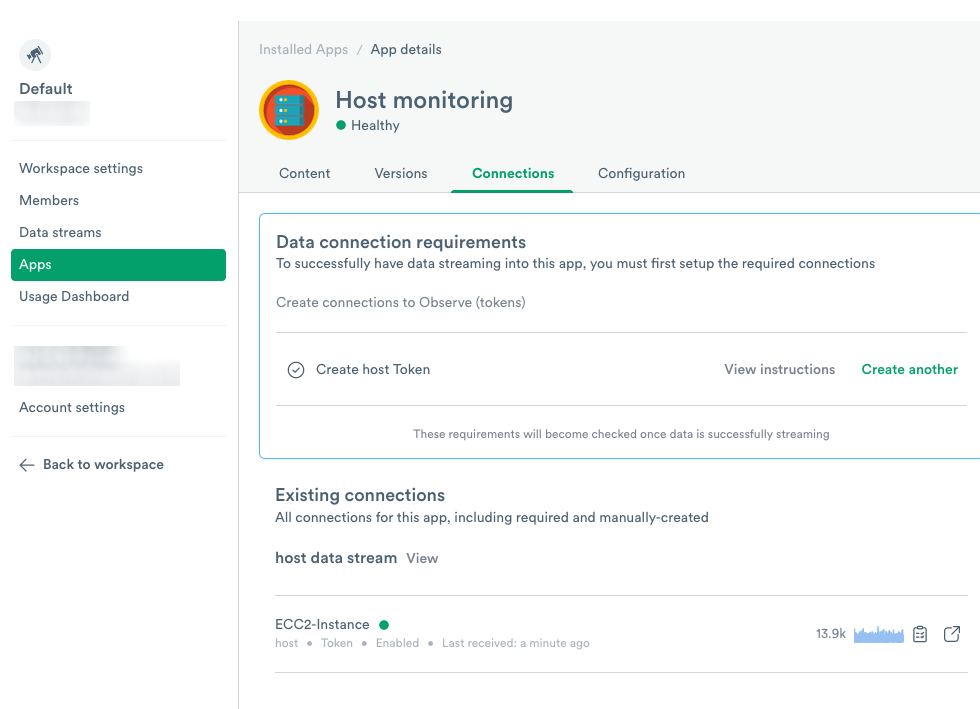Click 'Last received: a minute ago' text
Screen dimensions: 980x709
click(516, 643)
